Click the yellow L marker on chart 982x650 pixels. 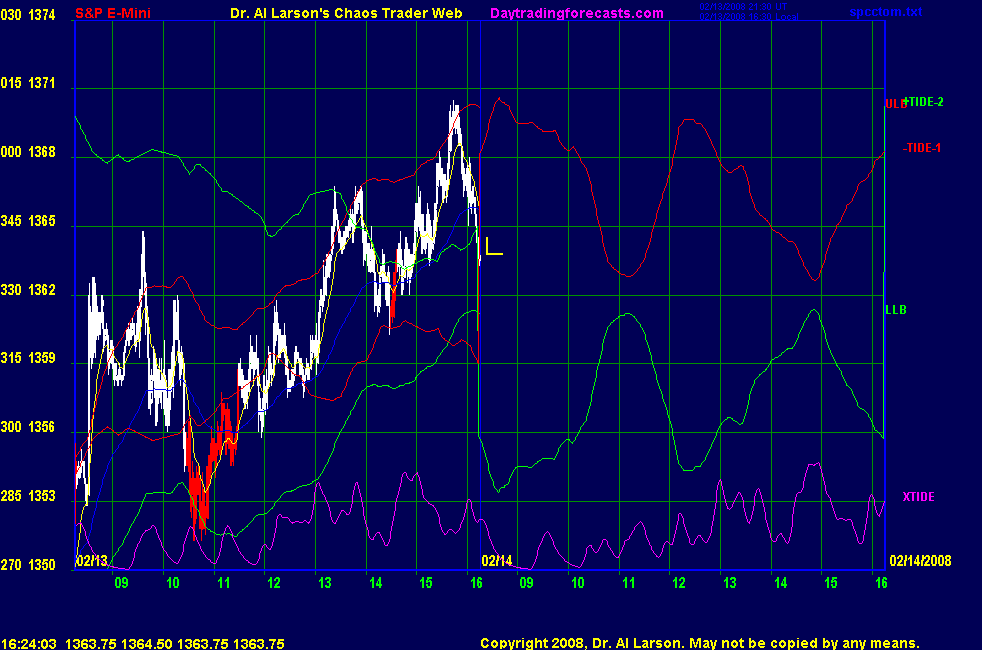coord(493,246)
